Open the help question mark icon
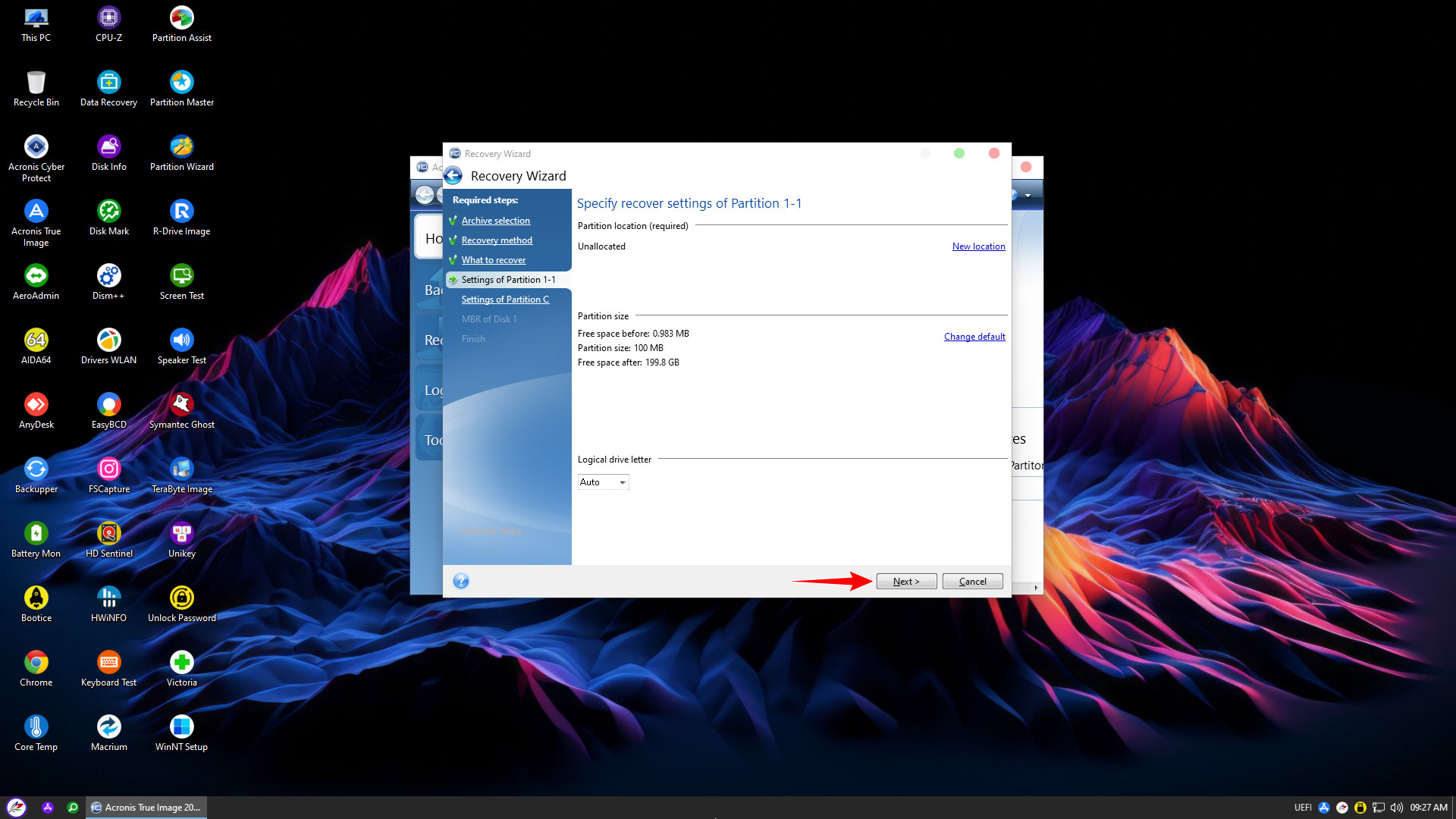 pos(461,582)
